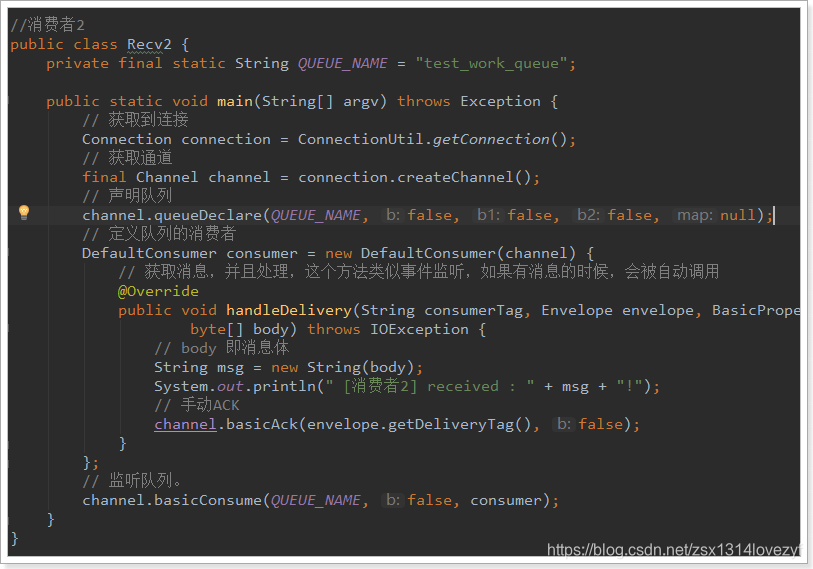Click the class name Recv2

click(x=149, y=45)
